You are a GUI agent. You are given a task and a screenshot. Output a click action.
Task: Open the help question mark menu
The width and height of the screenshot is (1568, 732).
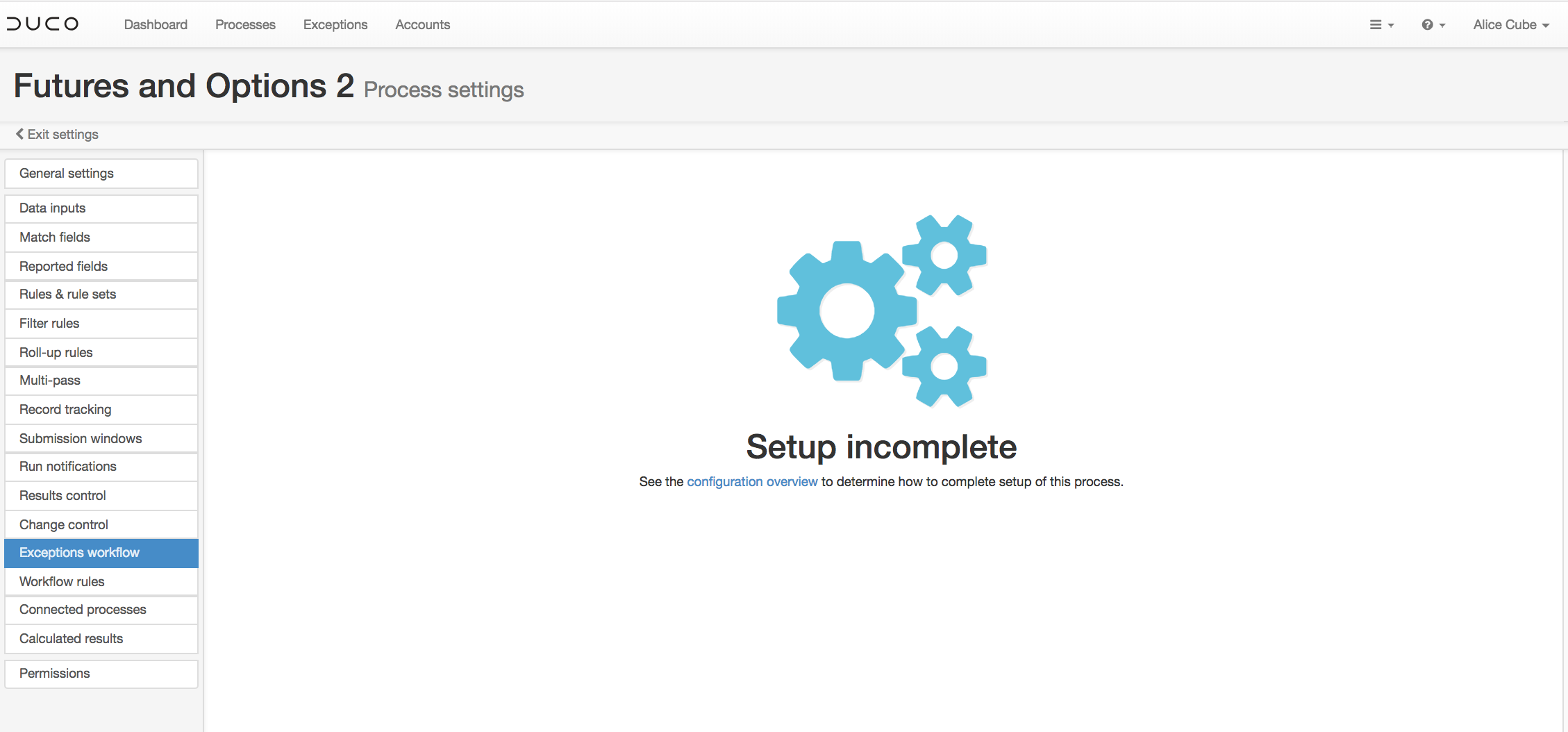1433,25
